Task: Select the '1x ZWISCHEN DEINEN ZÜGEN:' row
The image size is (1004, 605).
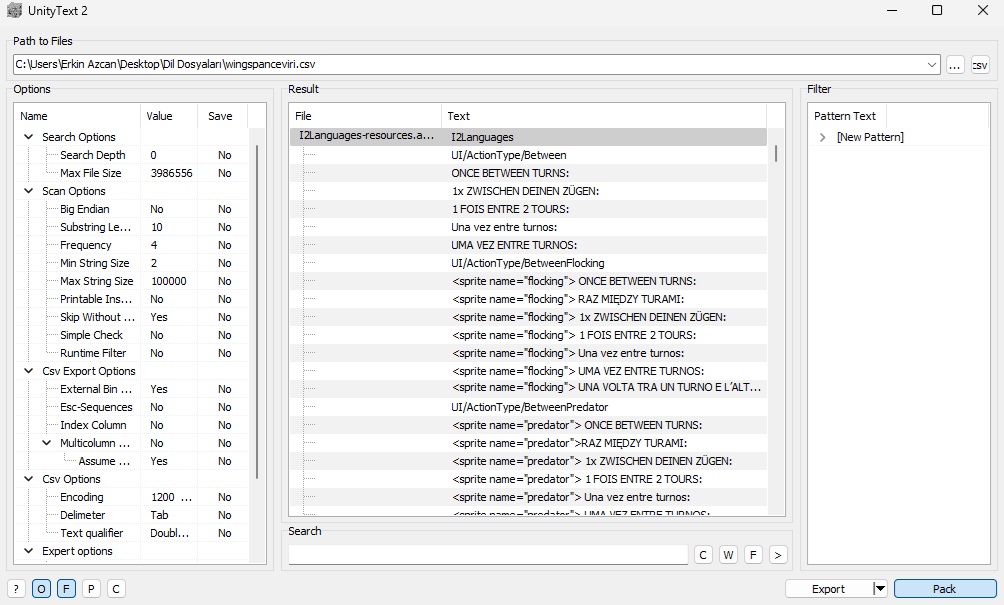Action: coord(528,191)
